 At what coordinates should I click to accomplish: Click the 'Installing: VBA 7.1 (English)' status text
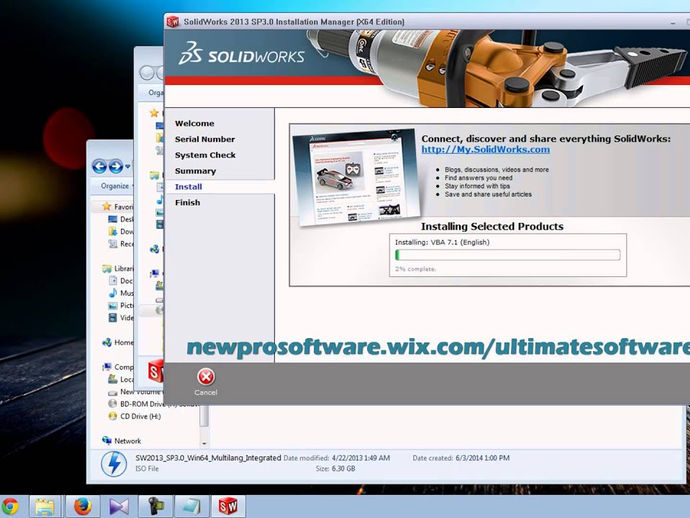(442, 242)
